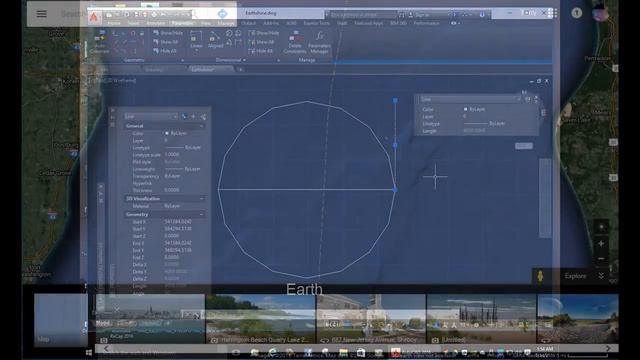The height and width of the screenshot is (360, 640).
Task: Click Color ByLayer swatch in Quick Properties
Action: pyautogui.click(x=465, y=109)
